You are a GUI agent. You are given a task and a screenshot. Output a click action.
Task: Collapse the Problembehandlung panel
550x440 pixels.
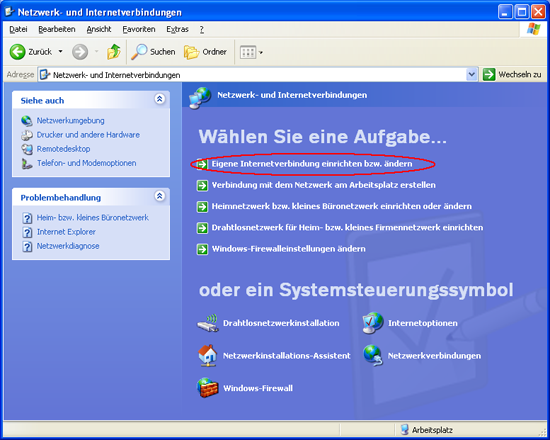pos(160,196)
